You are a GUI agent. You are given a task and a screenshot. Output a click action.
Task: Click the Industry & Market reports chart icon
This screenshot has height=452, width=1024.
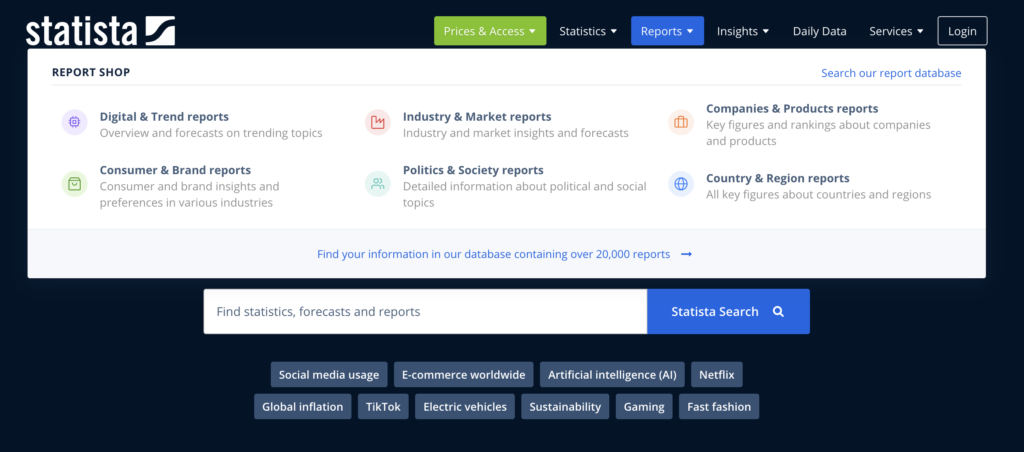click(x=377, y=123)
